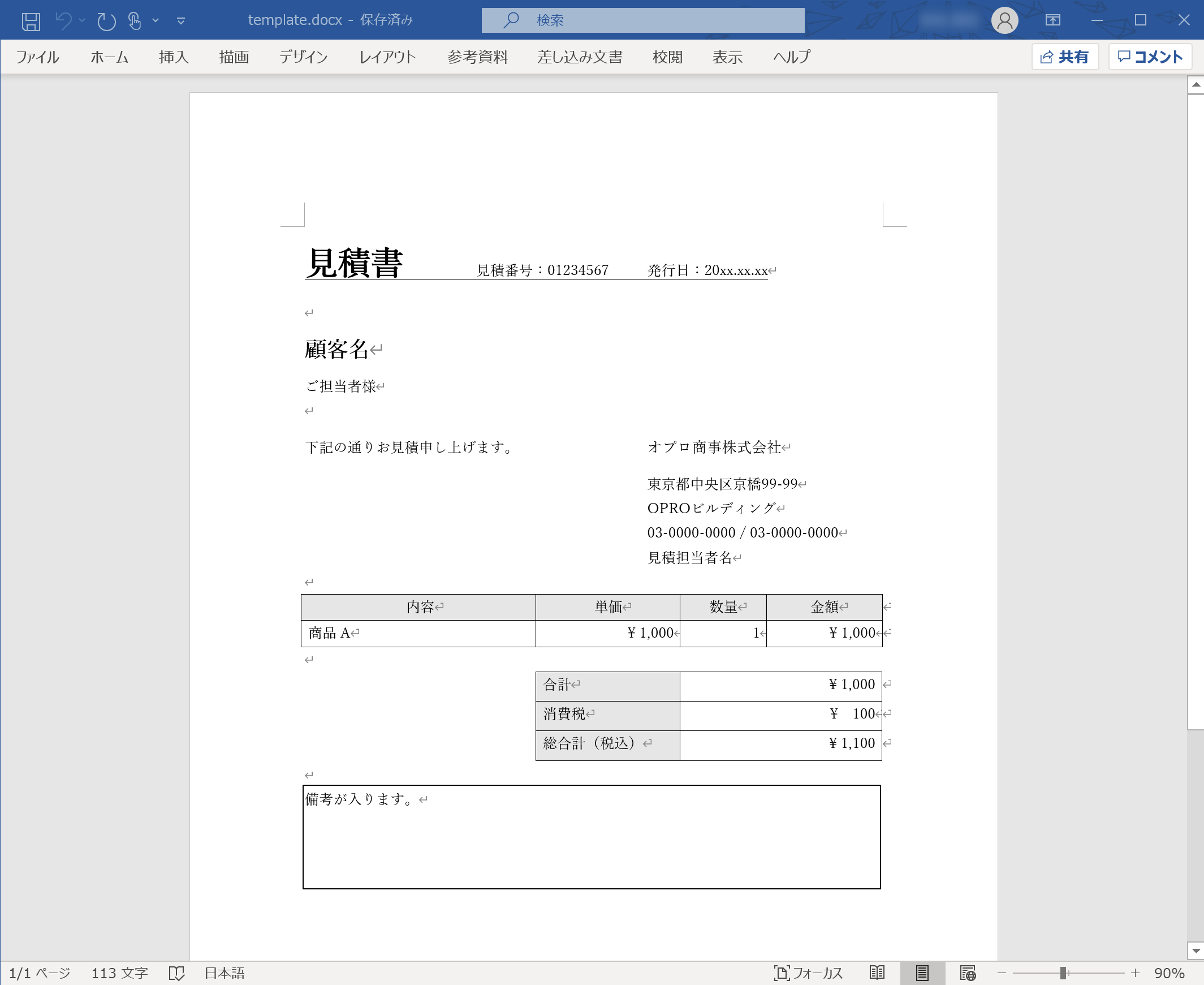Click the ¥ 100 tax amount cell
Viewport: 1204px width, 985px height.
781,716
